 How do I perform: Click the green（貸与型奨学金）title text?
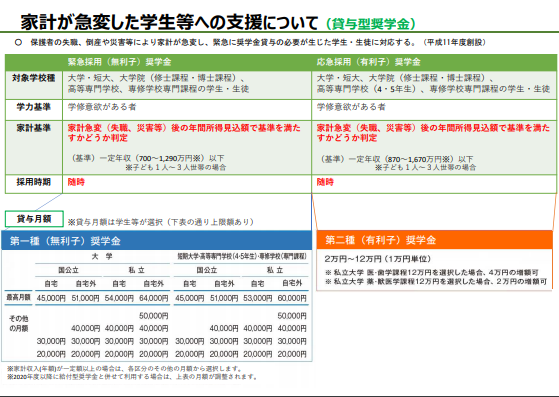(x=371, y=24)
